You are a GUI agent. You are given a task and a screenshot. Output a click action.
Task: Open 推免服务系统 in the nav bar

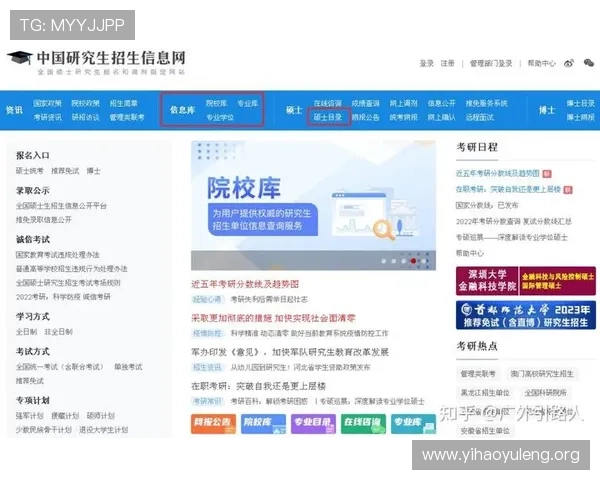[x=486, y=103]
